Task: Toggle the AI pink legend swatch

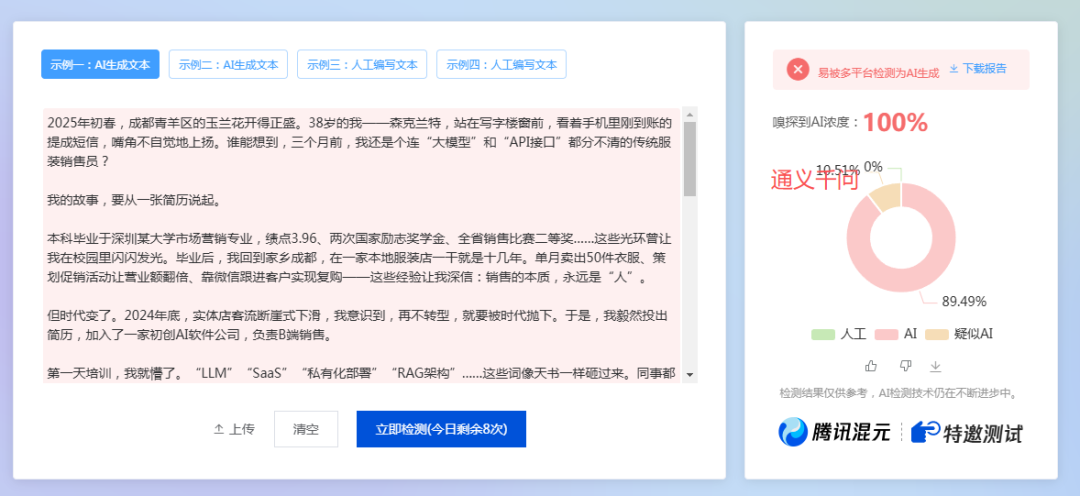Action: [x=886, y=334]
